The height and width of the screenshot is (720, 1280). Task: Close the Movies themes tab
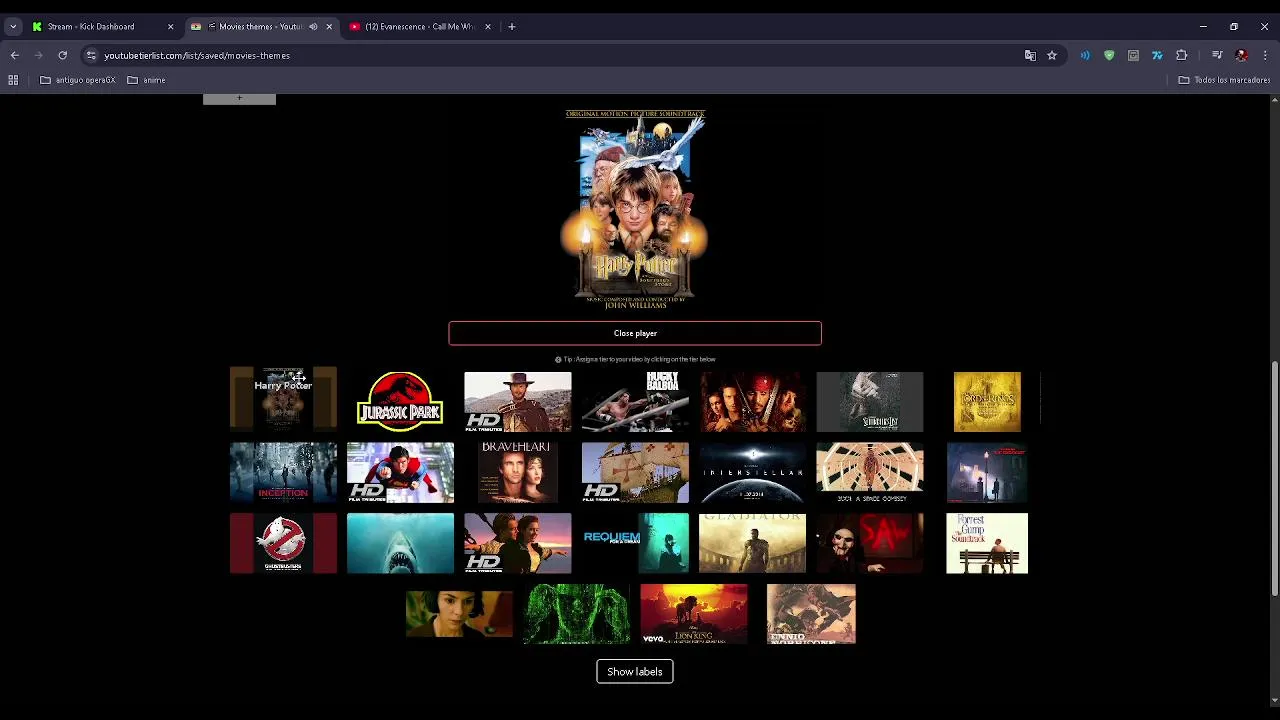[329, 27]
